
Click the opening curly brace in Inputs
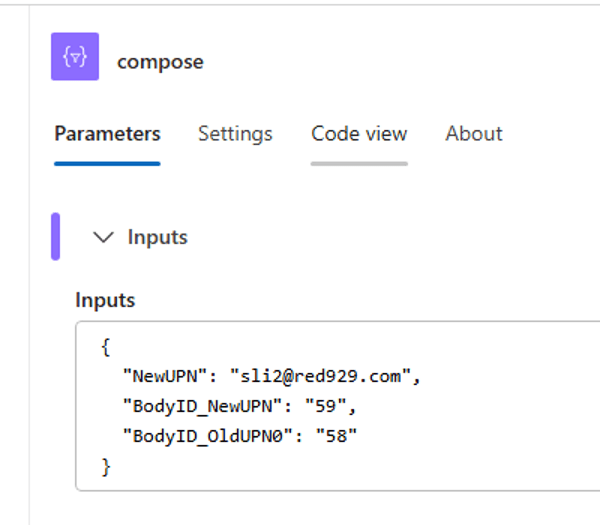point(106,347)
